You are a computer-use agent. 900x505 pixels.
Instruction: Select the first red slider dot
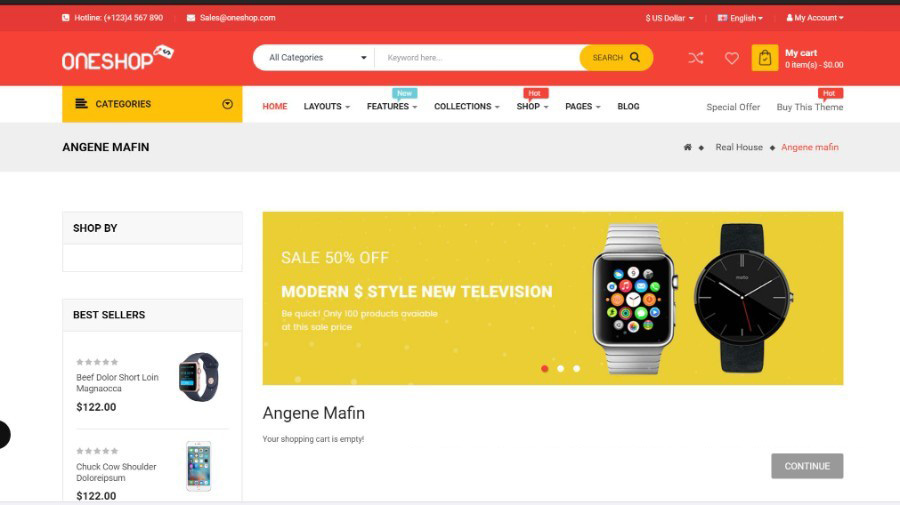(544, 368)
